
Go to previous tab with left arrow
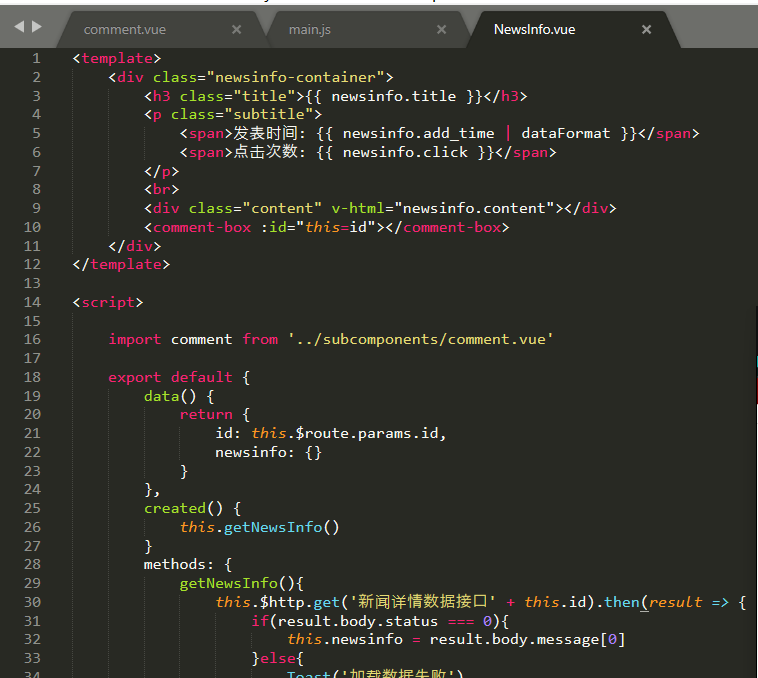point(19,26)
